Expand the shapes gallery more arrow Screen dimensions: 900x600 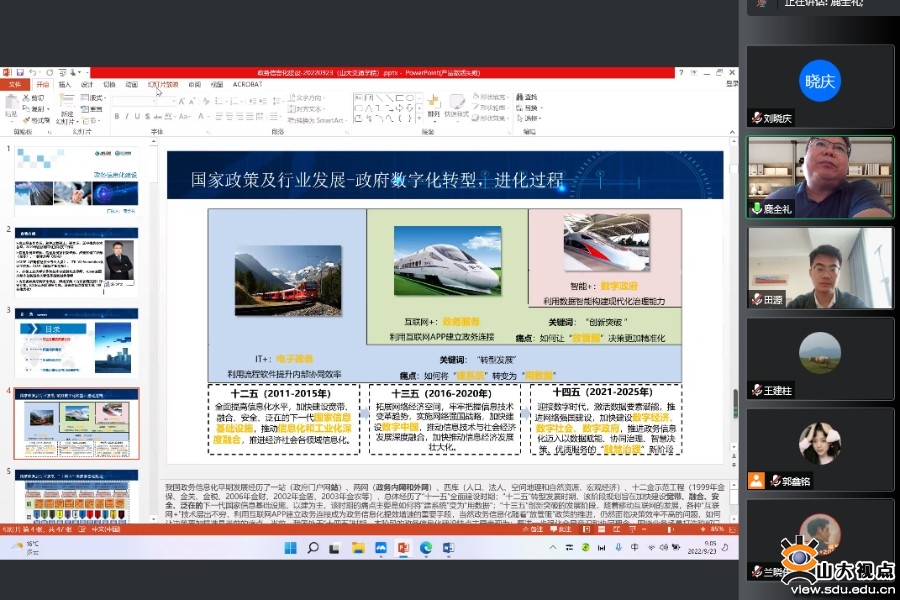420,119
